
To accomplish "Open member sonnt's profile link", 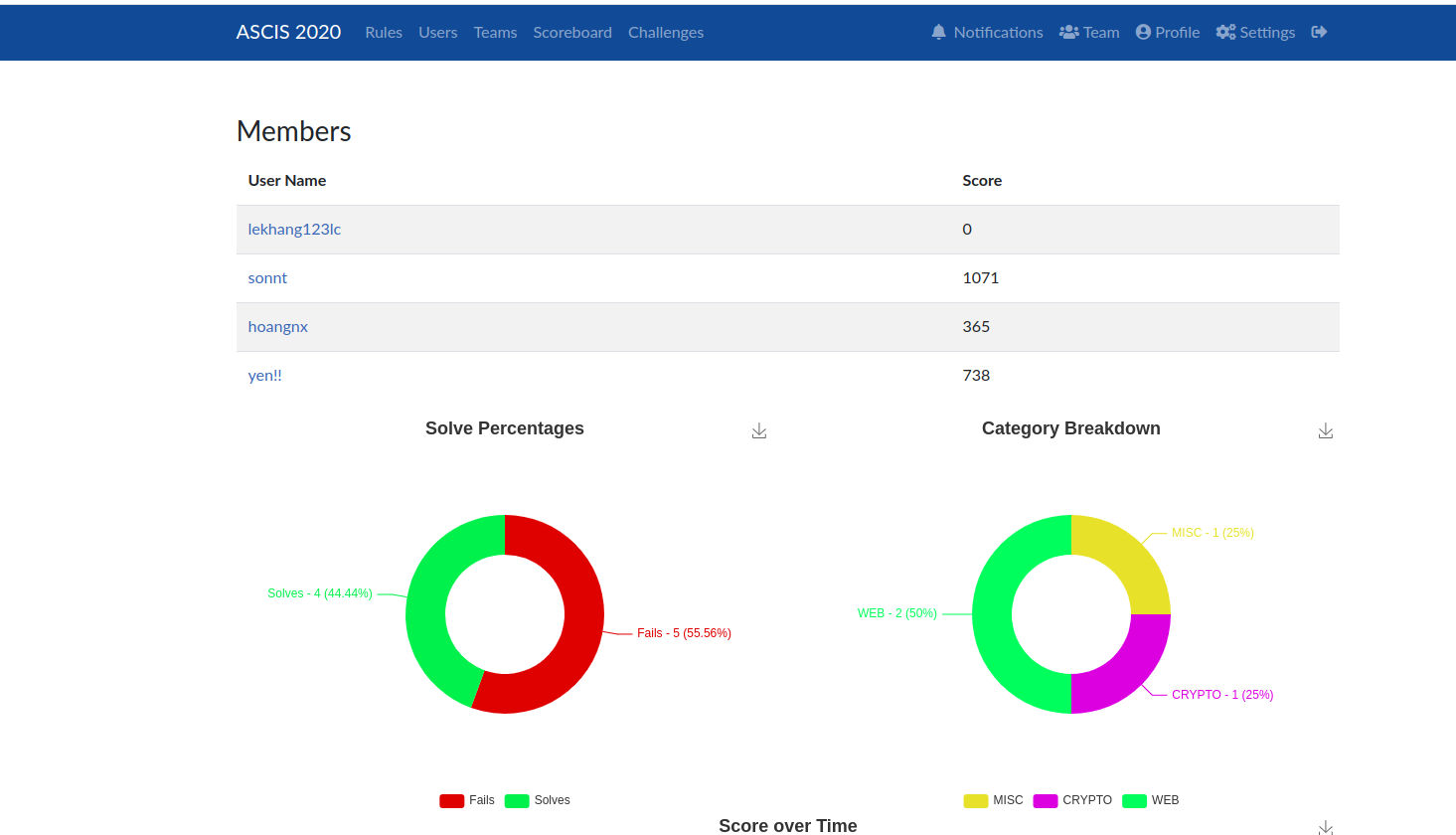I will (267, 277).
